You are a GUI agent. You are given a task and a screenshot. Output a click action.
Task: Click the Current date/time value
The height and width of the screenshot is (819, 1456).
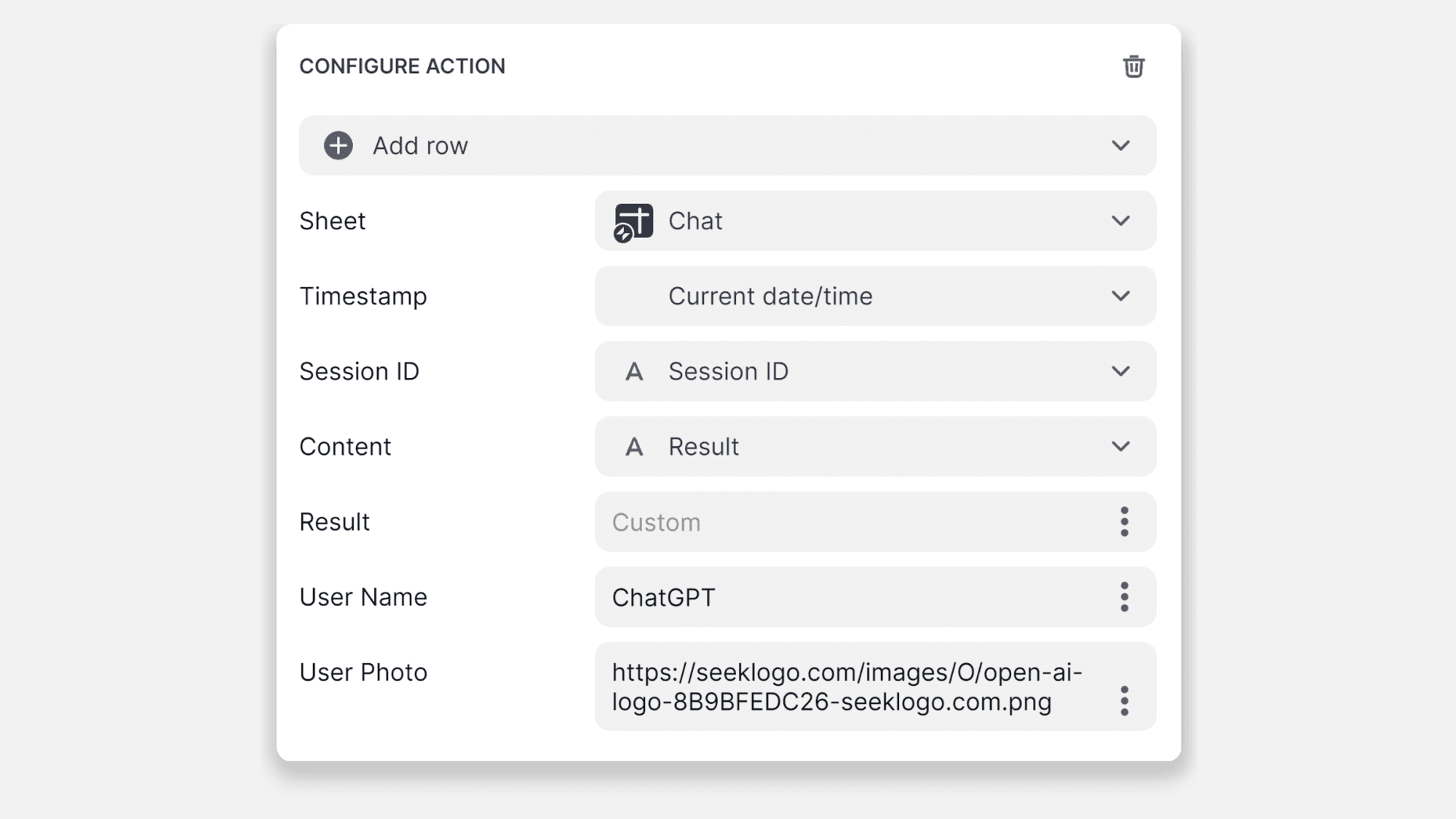(x=770, y=296)
